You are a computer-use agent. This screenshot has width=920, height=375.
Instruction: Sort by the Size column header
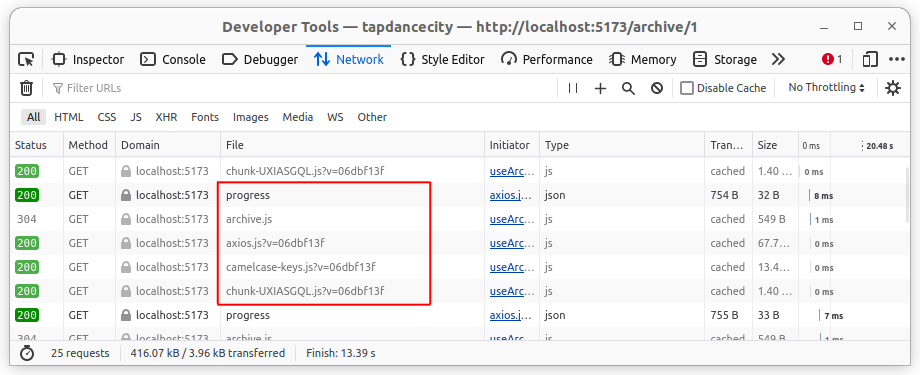(x=775, y=145)
